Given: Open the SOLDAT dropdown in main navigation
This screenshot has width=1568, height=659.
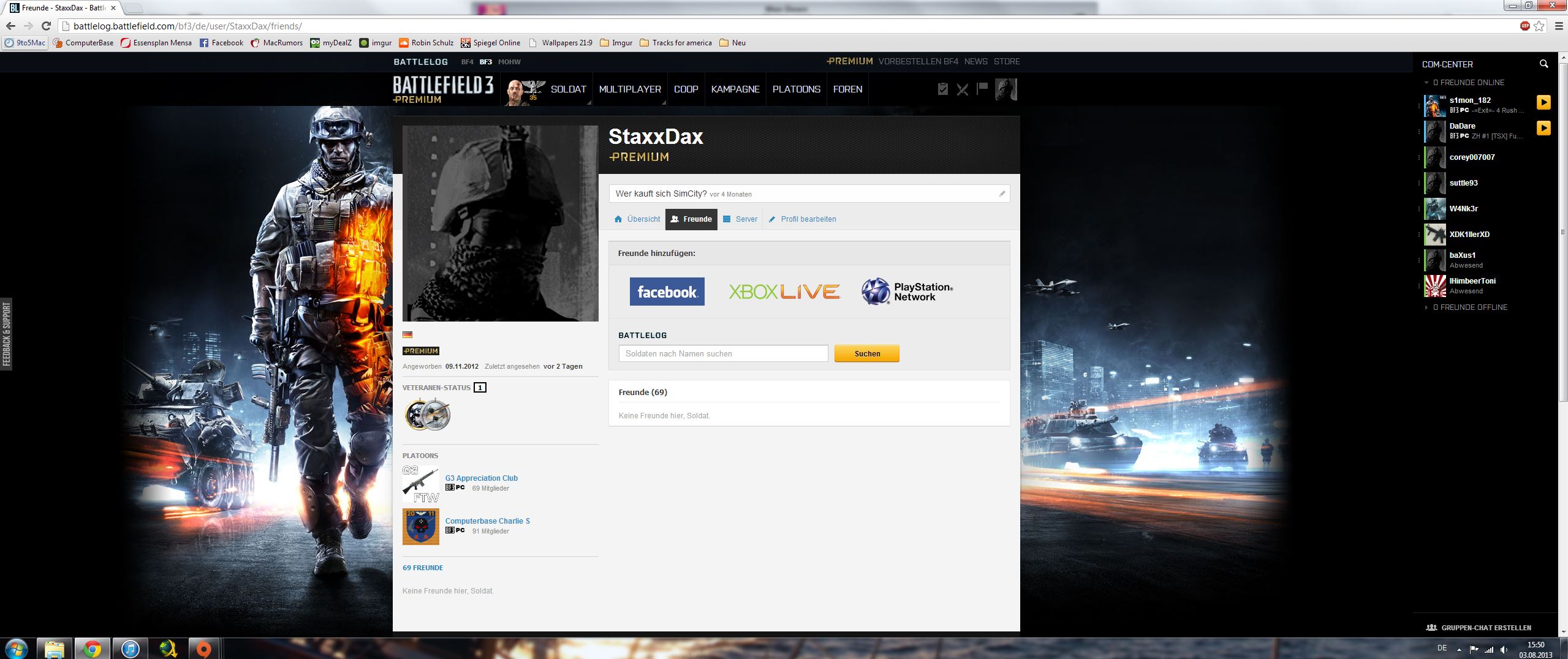Looking at the screenshot, I should 569,89.
